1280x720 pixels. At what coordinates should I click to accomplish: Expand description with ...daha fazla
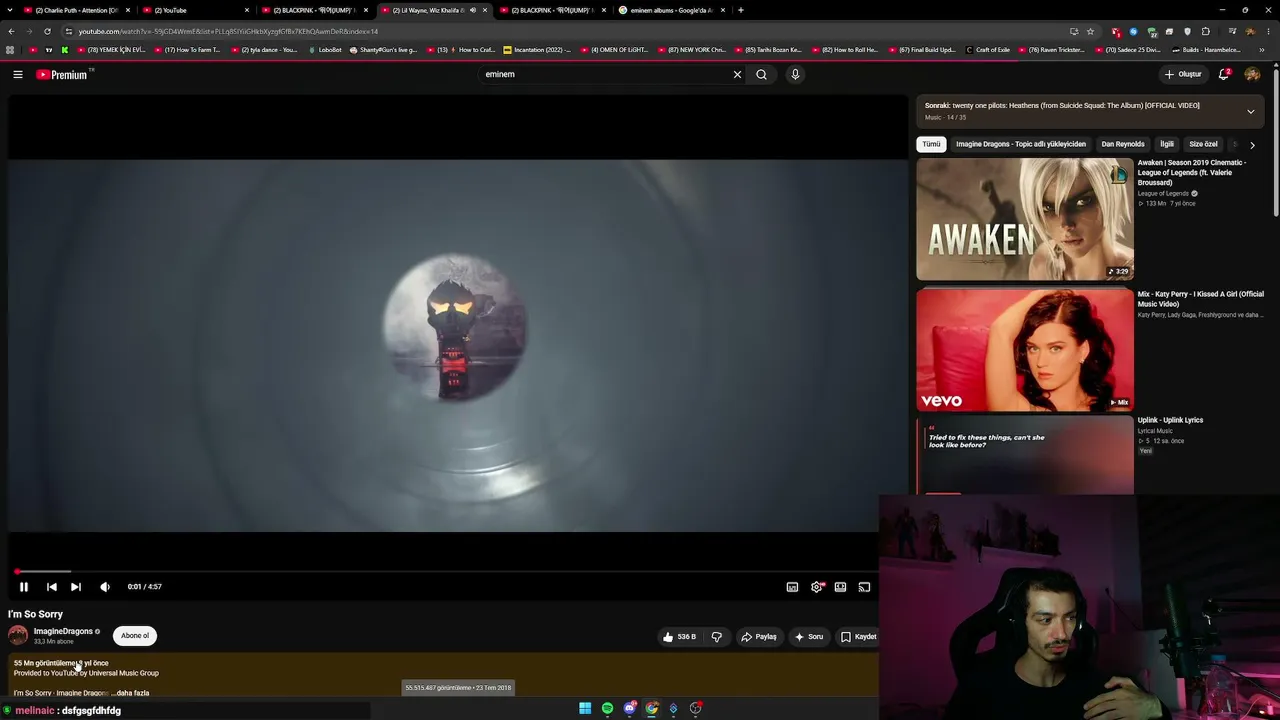click(130, 693)
